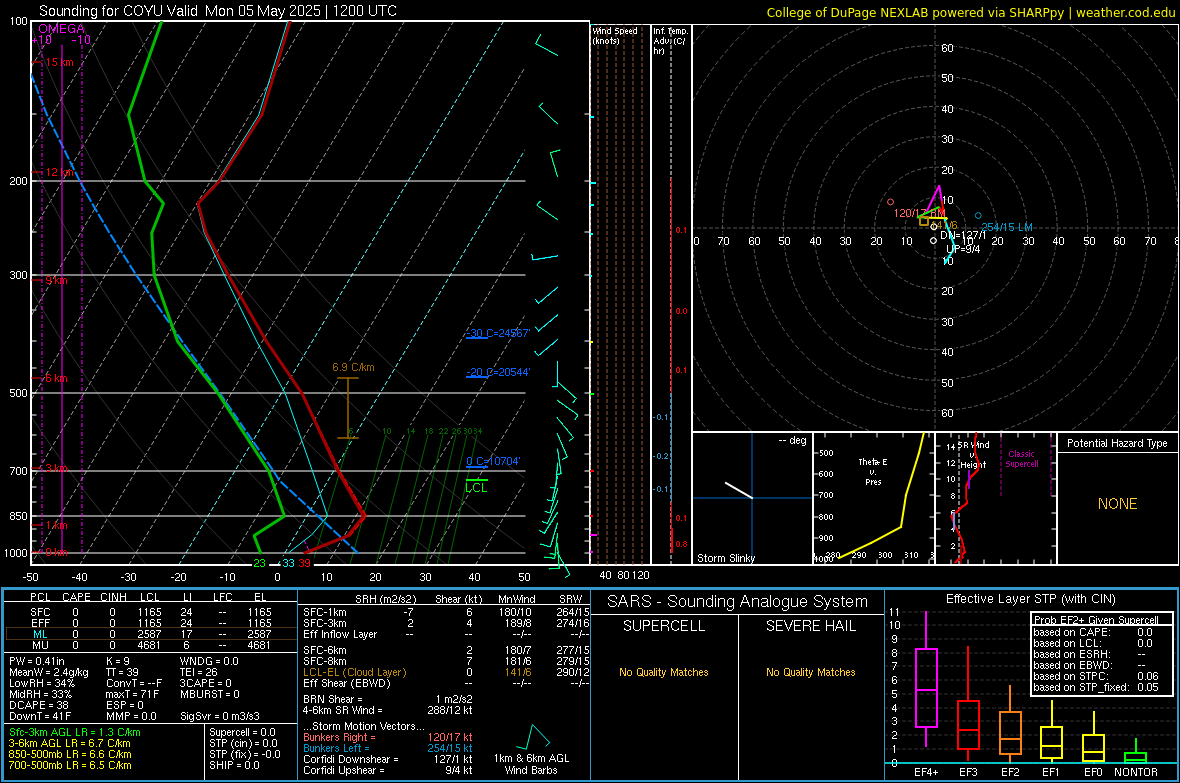Screen dimensions: 1180x783
Task: Select the green LCL marker
Action: pyautogui.click(x=476, y=486)
